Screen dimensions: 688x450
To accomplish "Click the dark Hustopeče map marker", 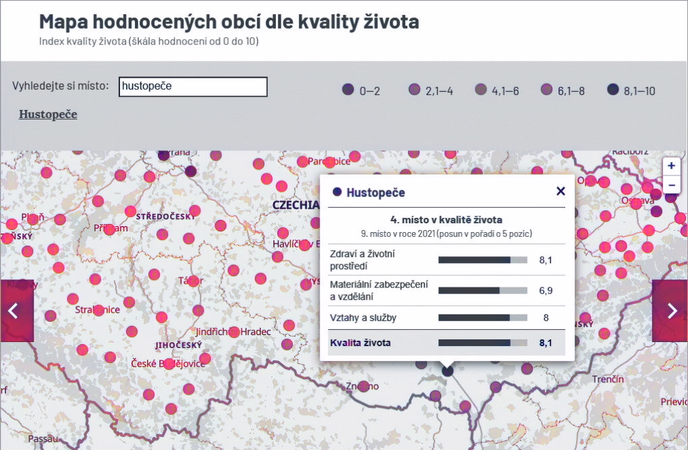I will coord(448,370).
